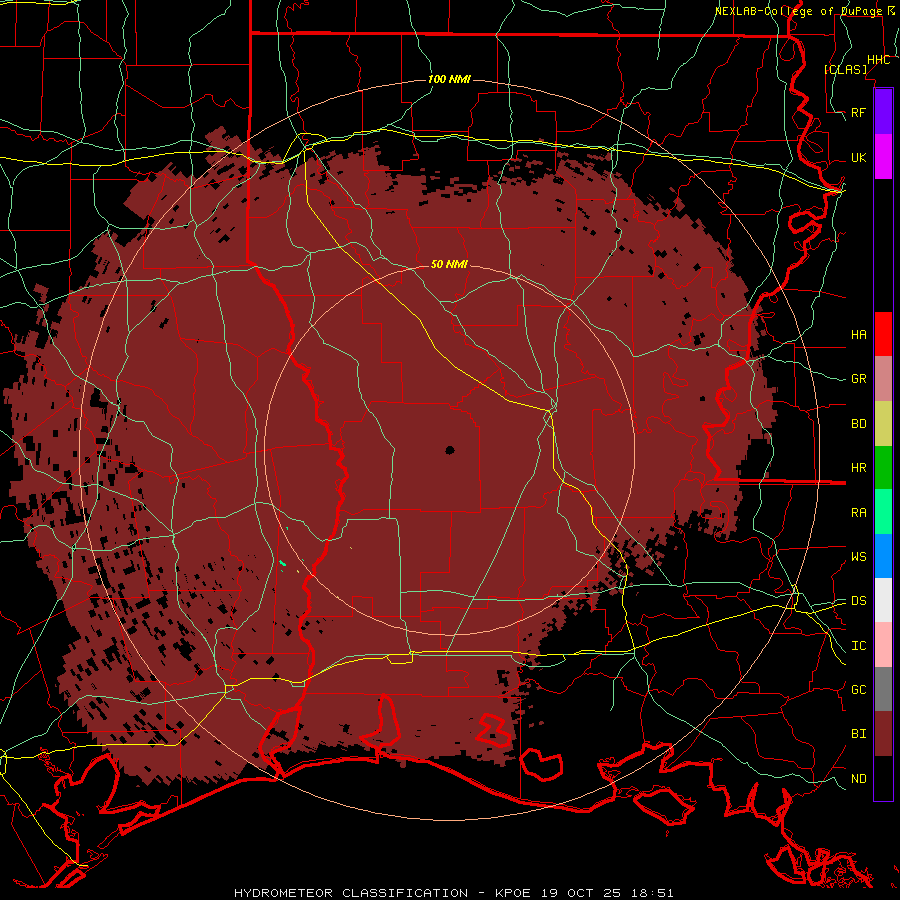Click the KPOE radar site identifier

[x=514, y=893]
